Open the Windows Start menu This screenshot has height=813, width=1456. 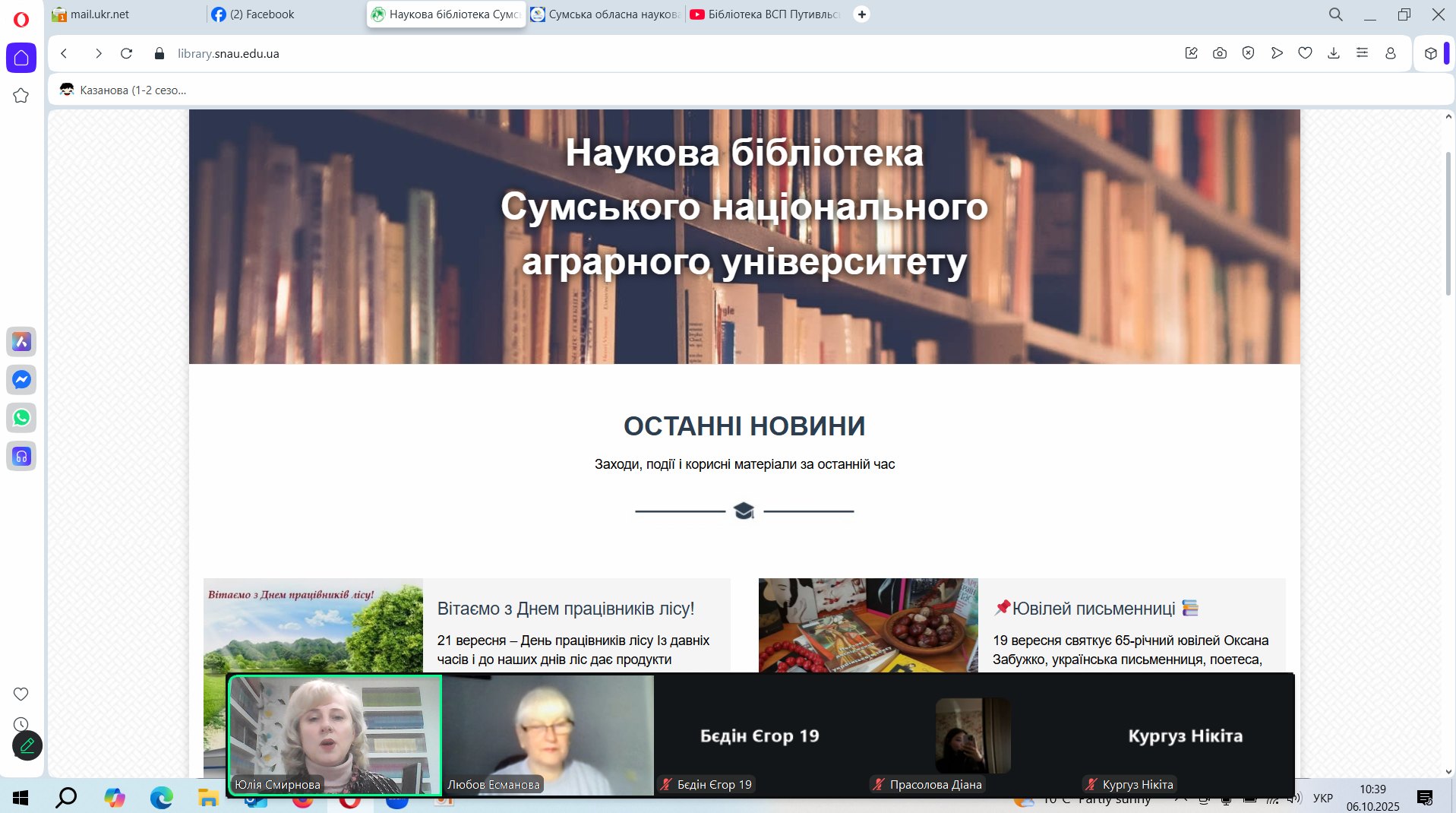click(x=21, y=797)
